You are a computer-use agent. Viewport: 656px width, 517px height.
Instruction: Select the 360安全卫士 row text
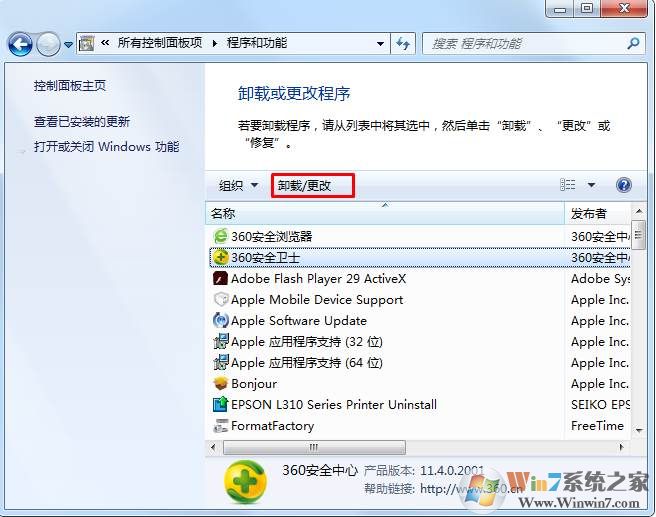[266, 258]
